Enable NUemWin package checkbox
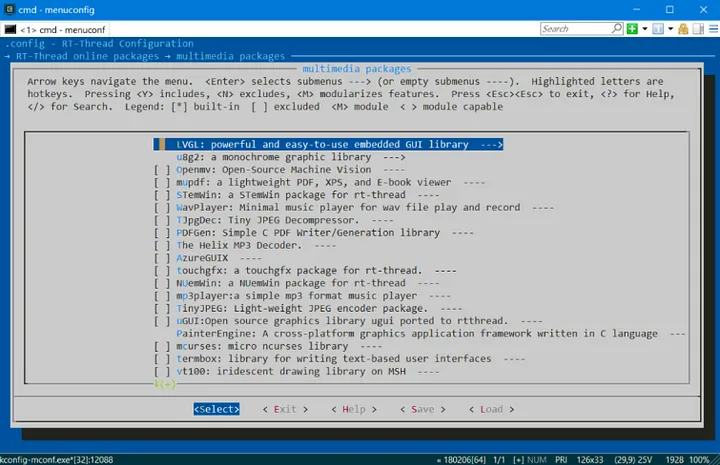Image resolution: width=720 pixels, height=465 pixels. tap(162, 283)
